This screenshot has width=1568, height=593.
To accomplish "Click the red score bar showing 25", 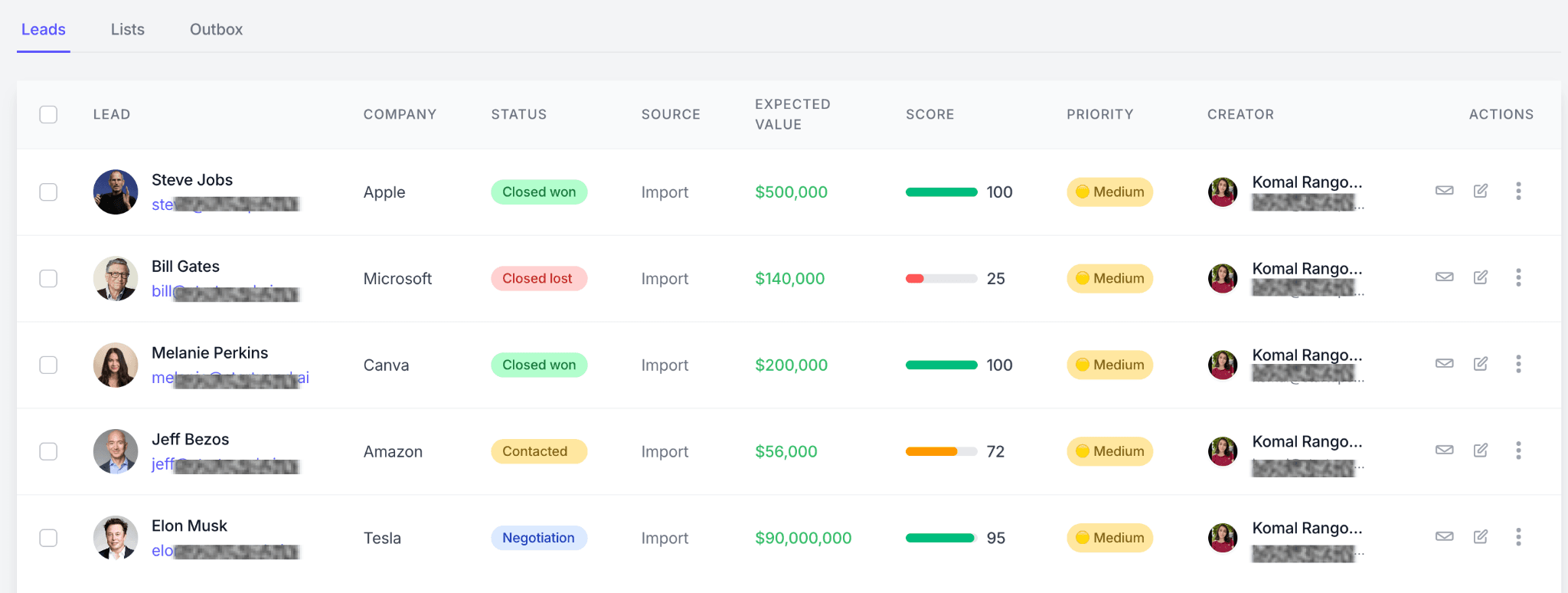I will (941, 279).
